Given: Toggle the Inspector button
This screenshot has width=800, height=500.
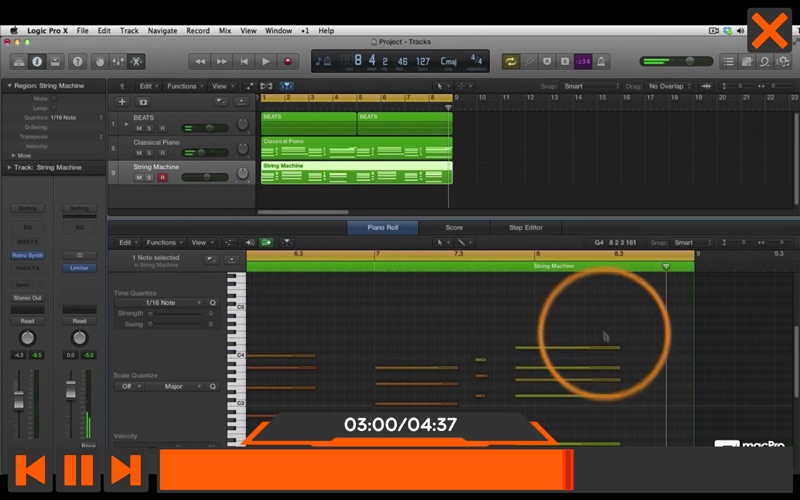Looking at the screenshot, I should point(37,62).
